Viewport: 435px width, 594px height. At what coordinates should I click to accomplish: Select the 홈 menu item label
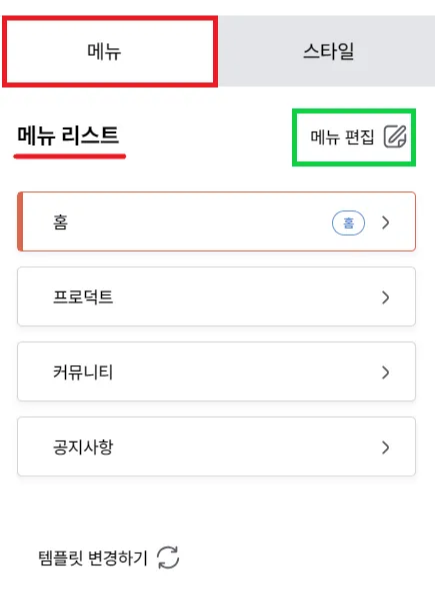point(61,222)
